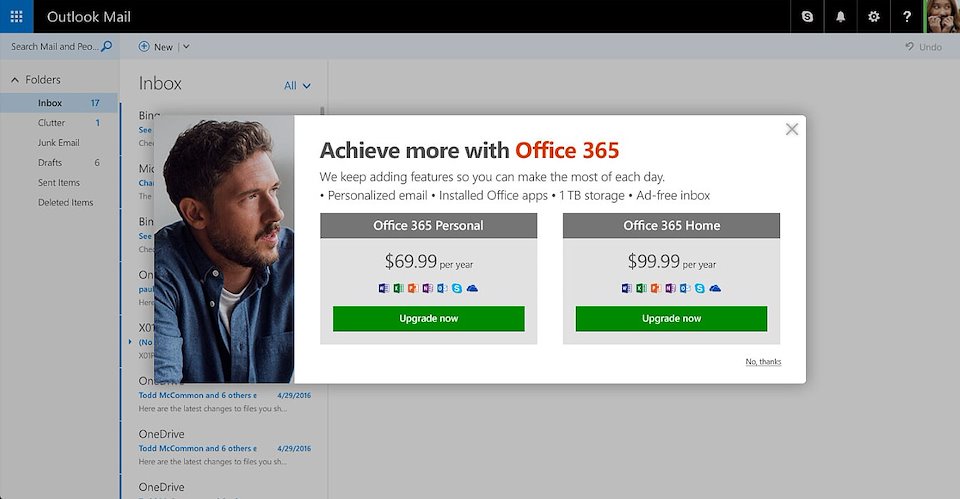This screenshot has height=499, width=960.
Task: Click the New mail plus icon
Action: pos(144,46)
